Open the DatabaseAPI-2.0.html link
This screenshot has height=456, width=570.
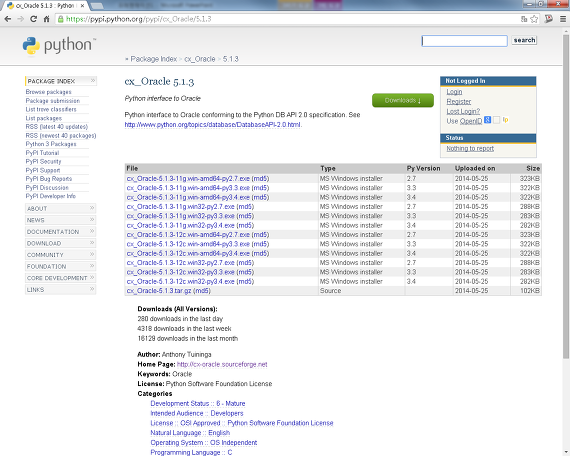click(x=213, y=125)
